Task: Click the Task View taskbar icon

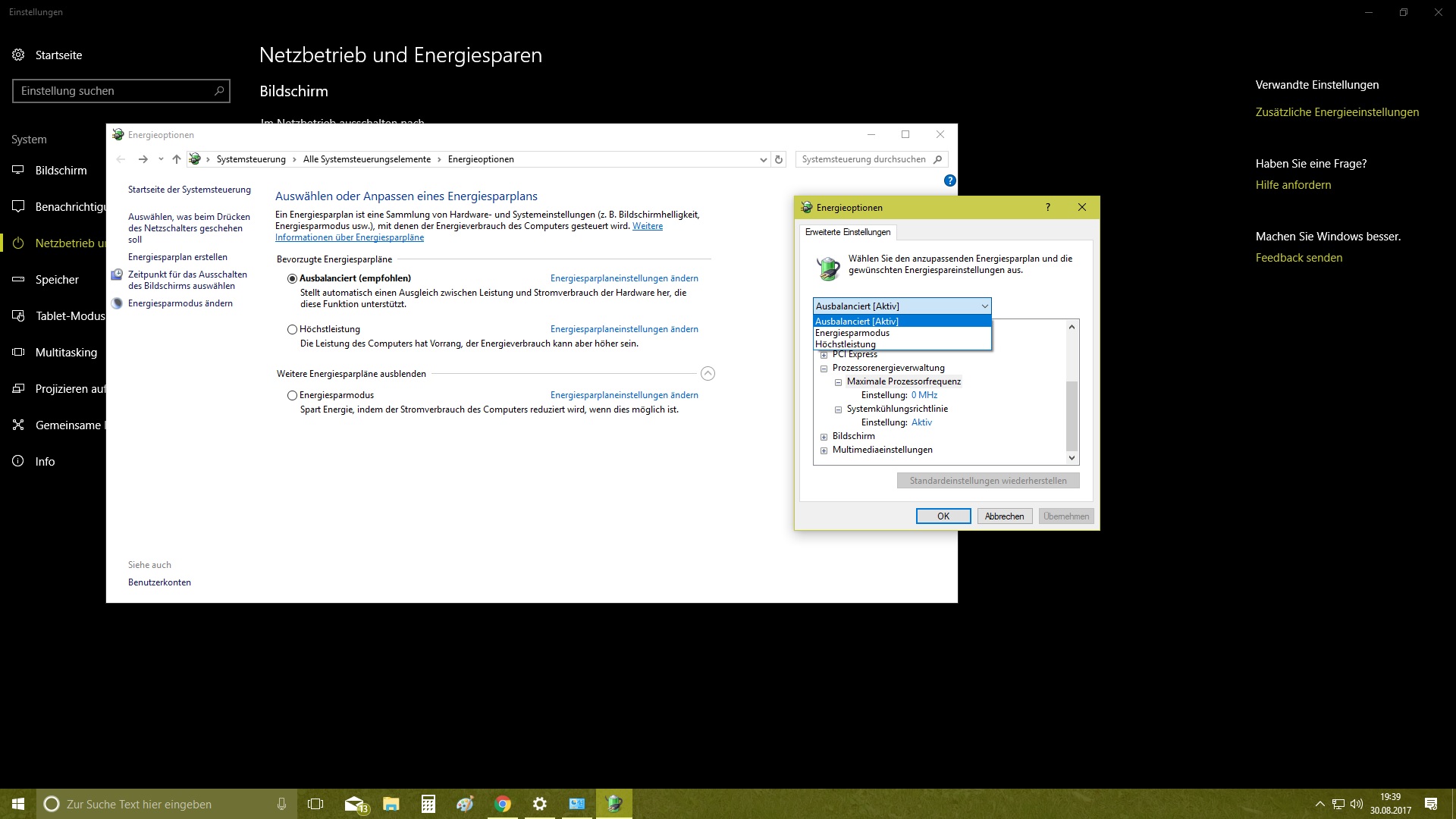Action: pos(315,804)
